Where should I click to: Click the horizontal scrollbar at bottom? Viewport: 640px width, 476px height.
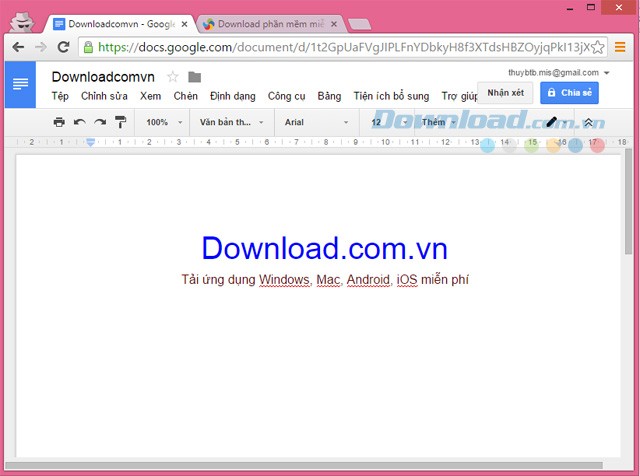304,465
